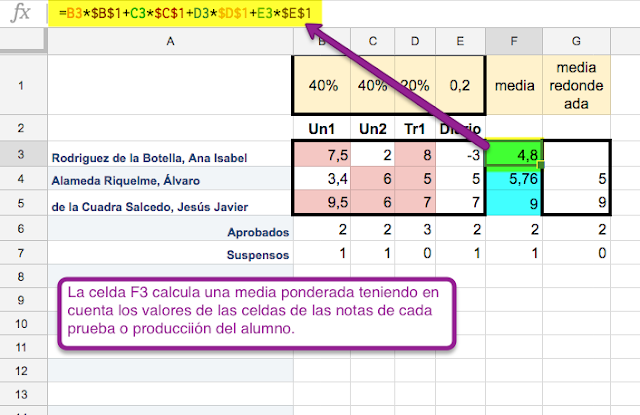Screen dimensions: 640x415
Task: Select column F header
Action: coord(513,41)
